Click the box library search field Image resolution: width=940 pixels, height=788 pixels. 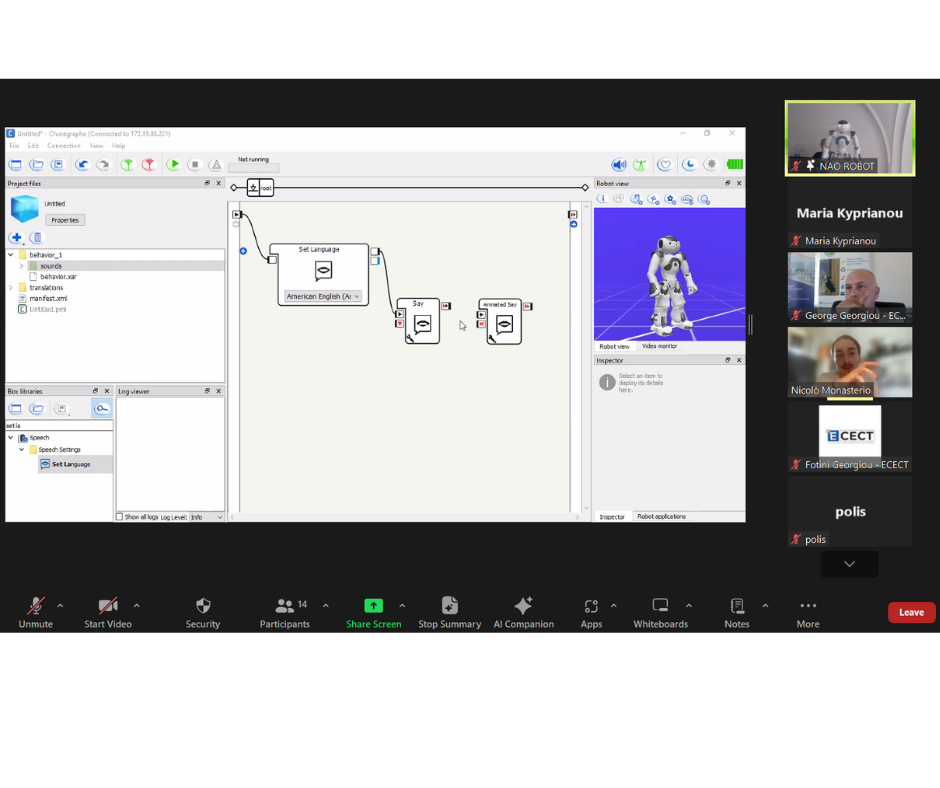click(x=59, y=425)
